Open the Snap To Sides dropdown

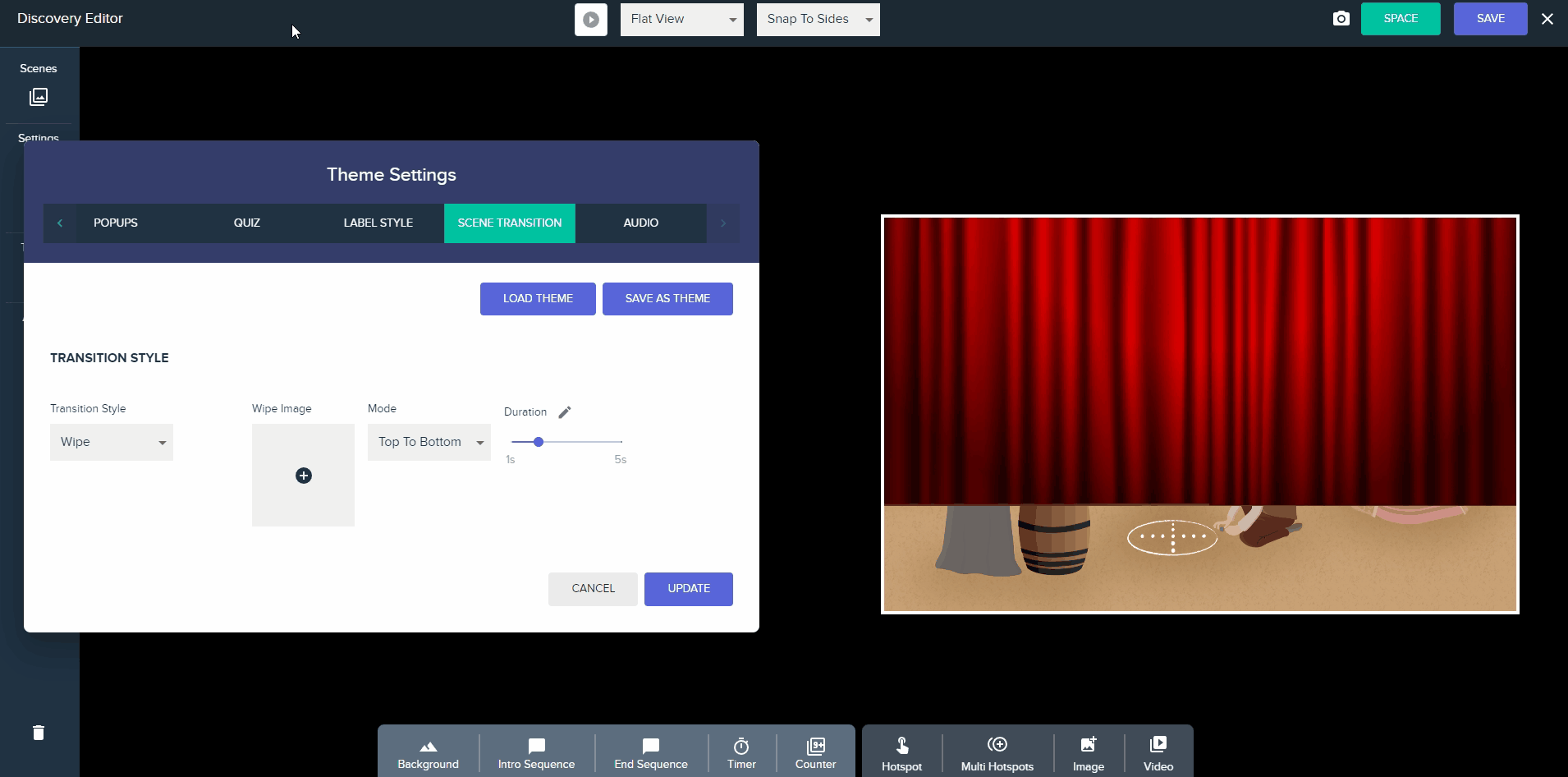tap(818, 20)
